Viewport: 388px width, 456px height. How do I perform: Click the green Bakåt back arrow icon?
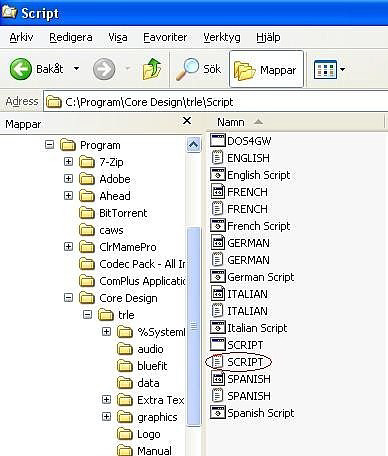[21, 69]
